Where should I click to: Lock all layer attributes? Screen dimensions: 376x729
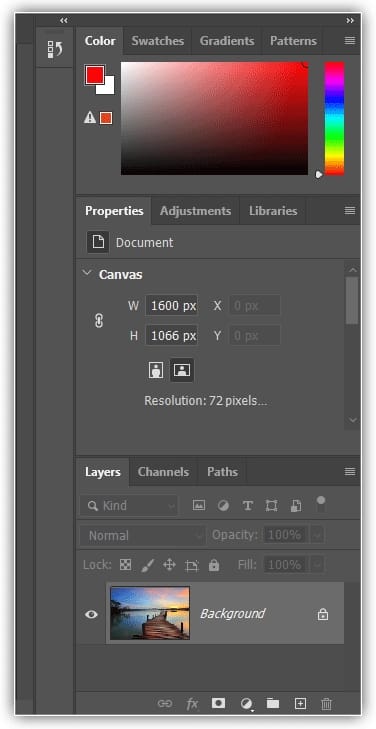point(214,565)
